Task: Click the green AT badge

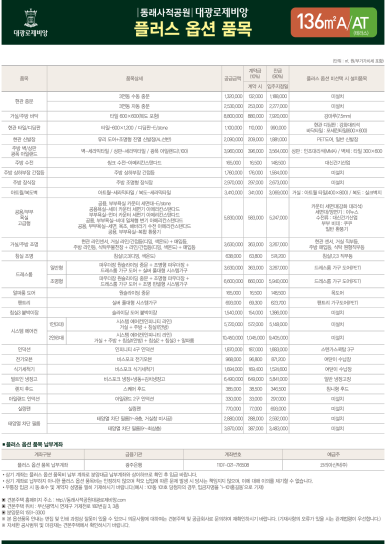Action: [x=363, y=22]
